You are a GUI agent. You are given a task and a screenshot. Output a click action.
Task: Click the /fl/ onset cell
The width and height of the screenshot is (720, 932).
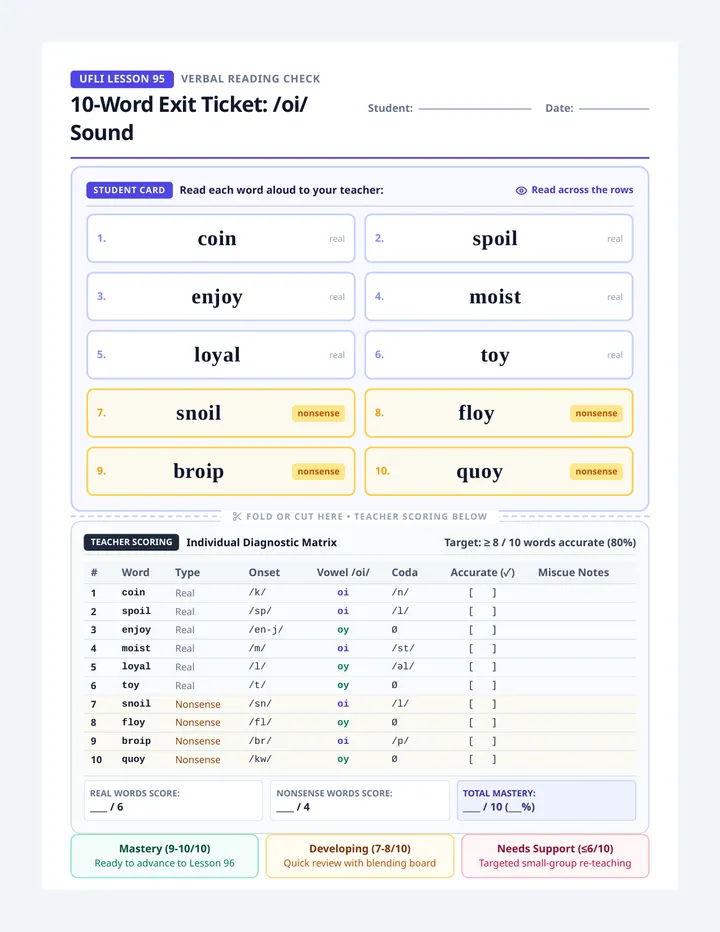coord(260,722)
